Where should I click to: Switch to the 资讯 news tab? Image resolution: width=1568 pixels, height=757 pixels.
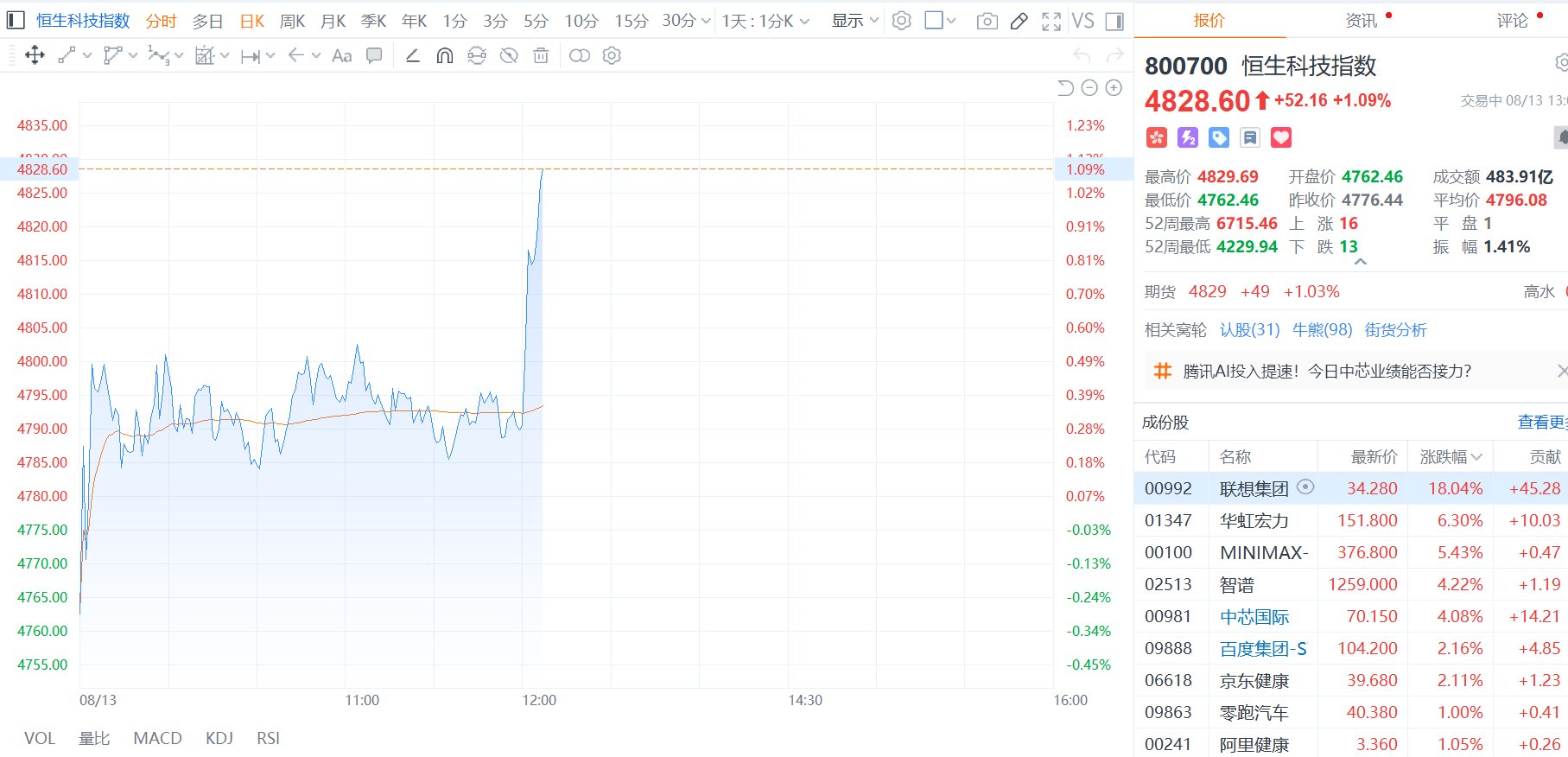[x=1362, y=20]
